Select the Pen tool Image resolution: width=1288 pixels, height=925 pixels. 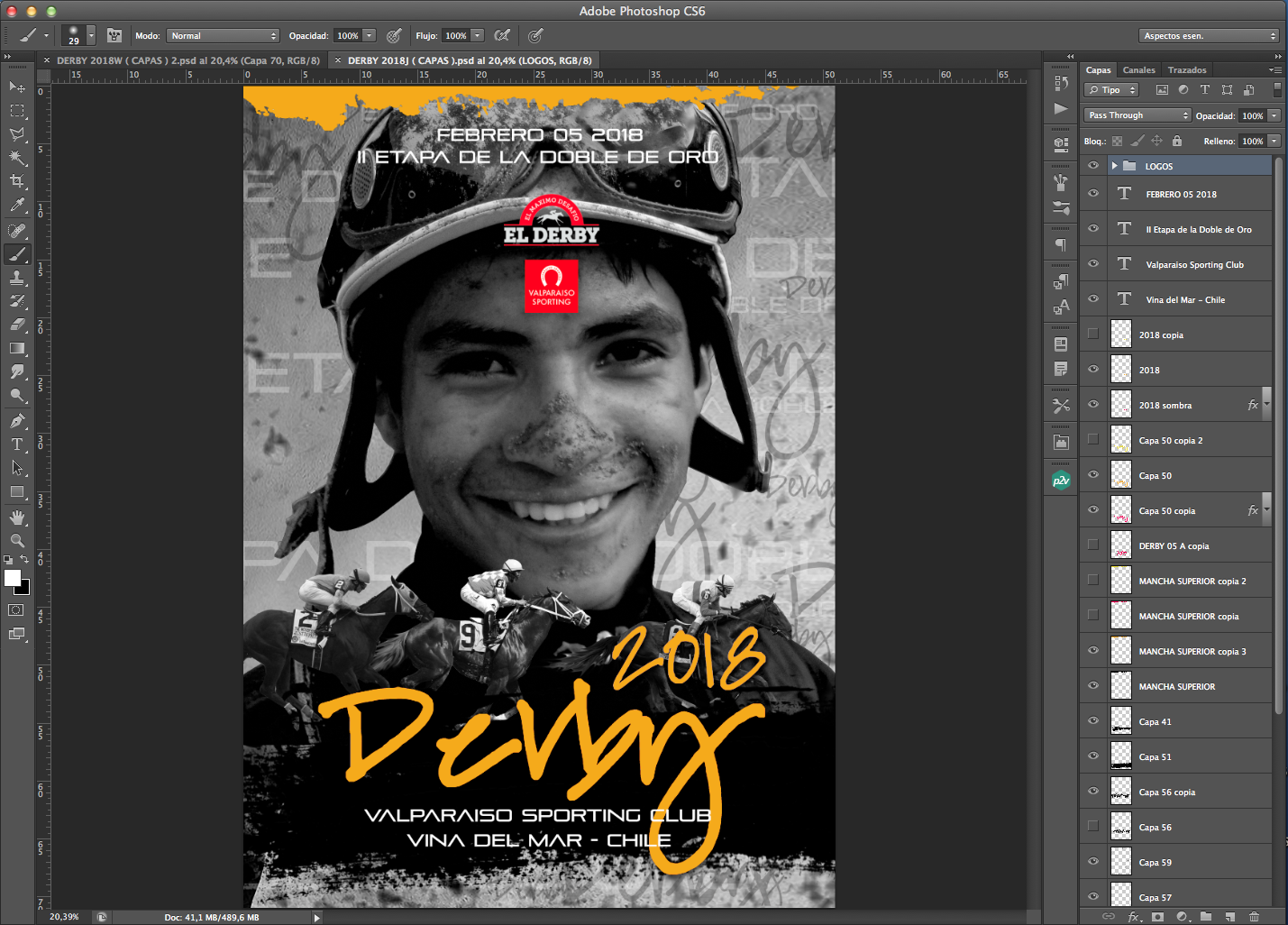17,421
